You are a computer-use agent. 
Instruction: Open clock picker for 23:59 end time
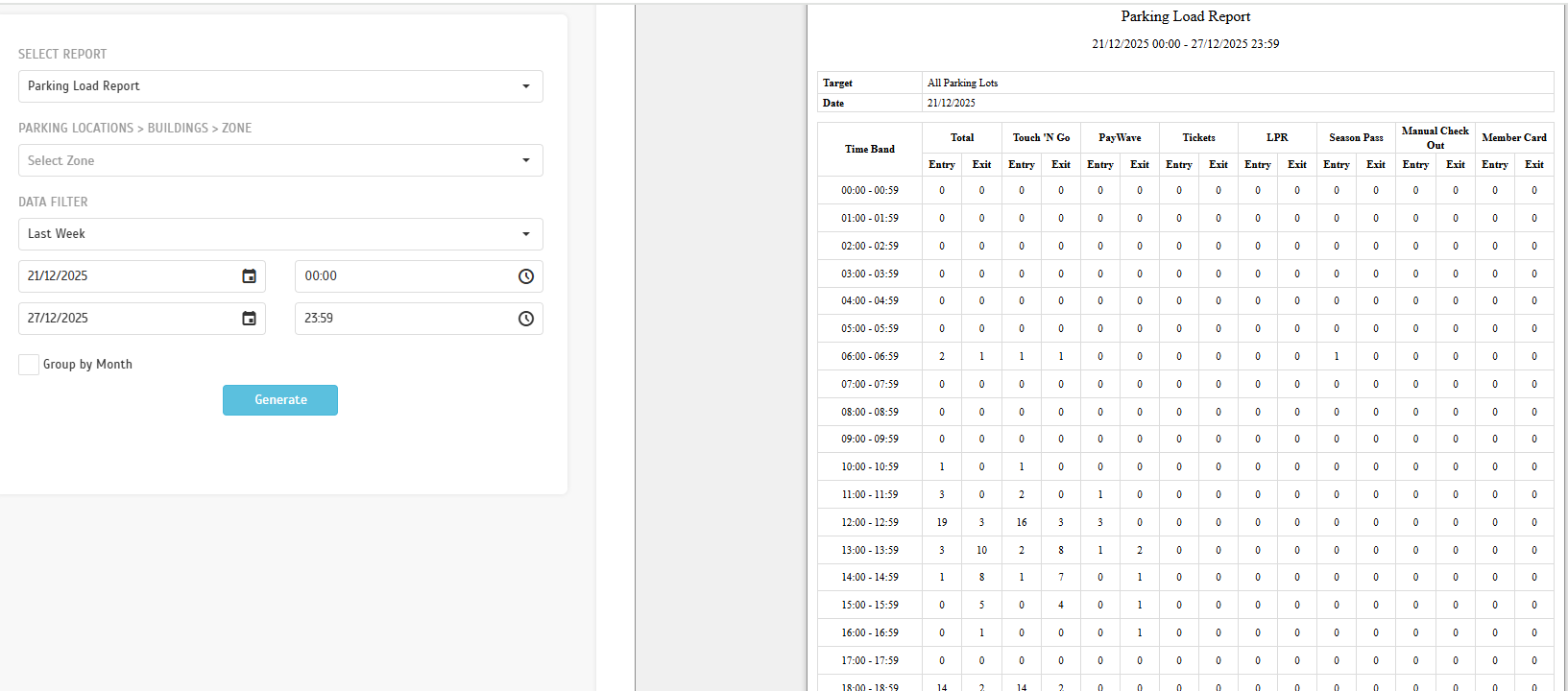pyautogui.click(x=525, y=319)
